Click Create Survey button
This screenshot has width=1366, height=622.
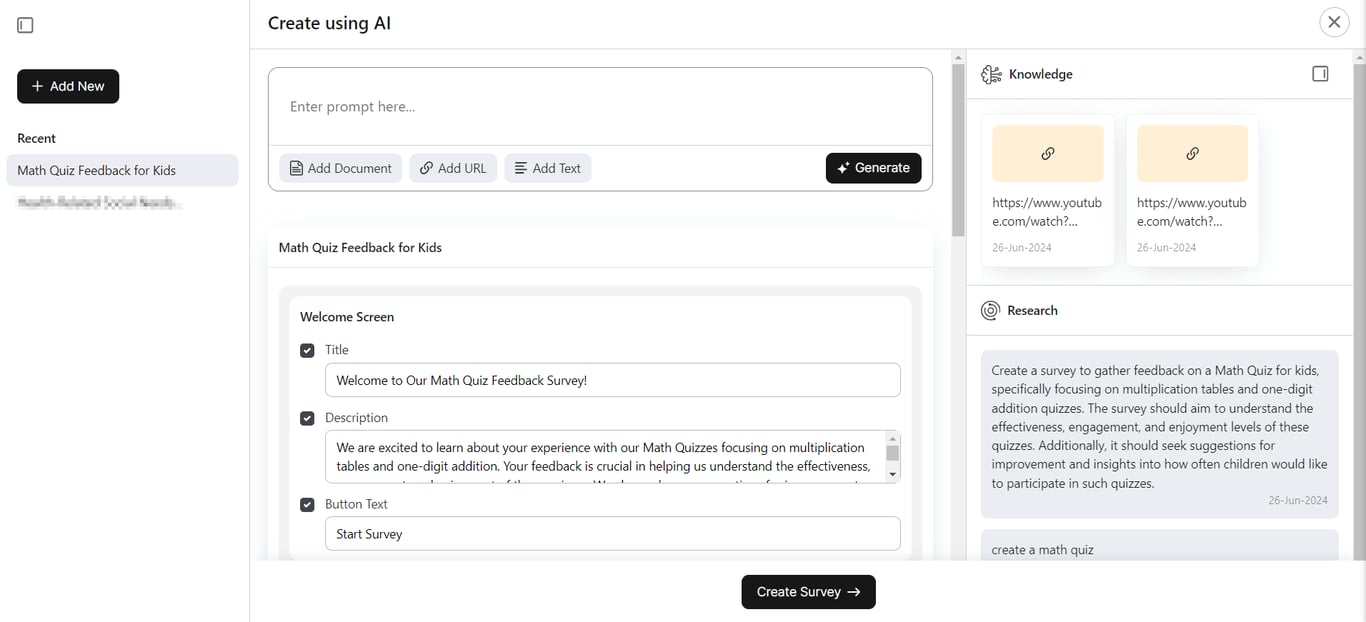tap(808, 592)
